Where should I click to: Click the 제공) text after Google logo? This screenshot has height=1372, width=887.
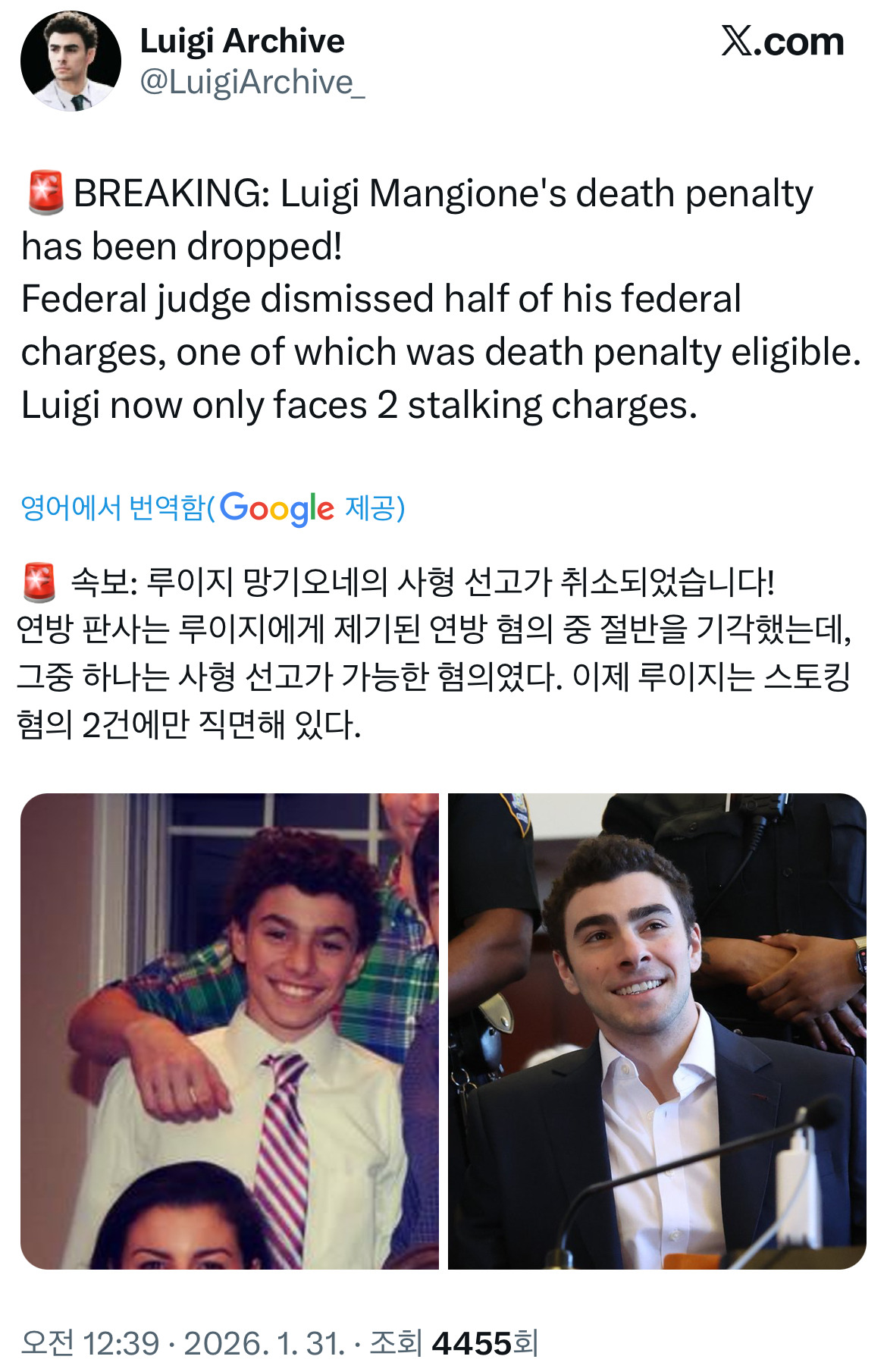click(x=375, y=507)
